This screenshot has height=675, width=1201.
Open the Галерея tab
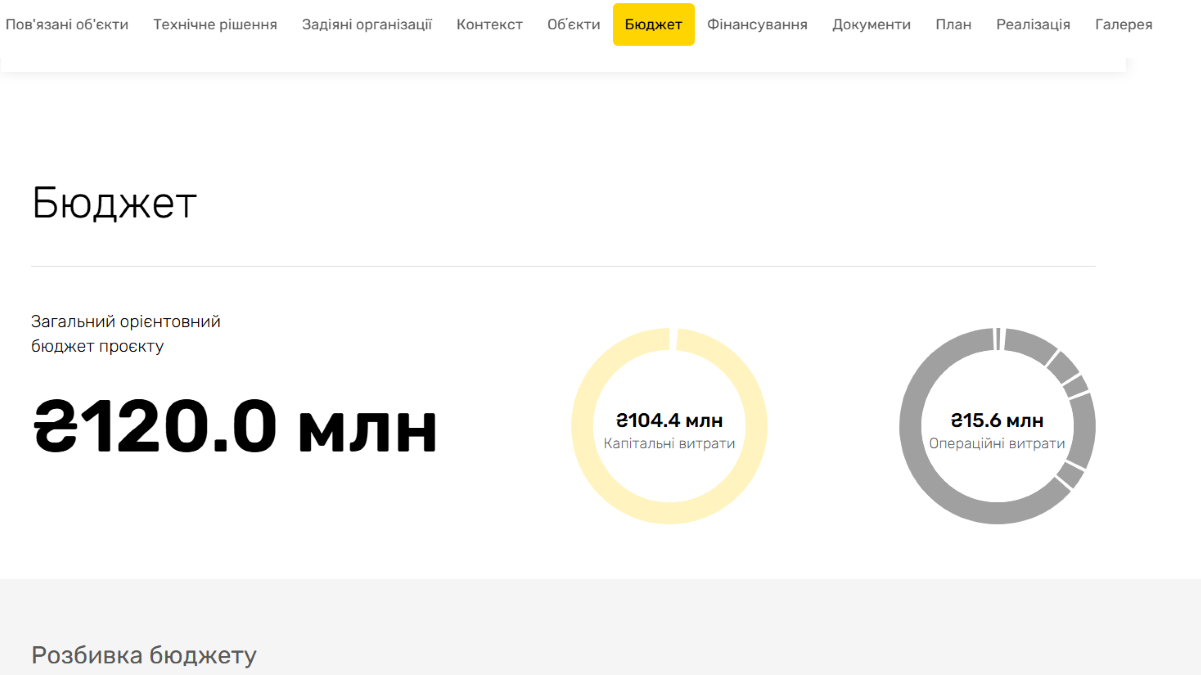pyautogui.click(x=1123, y=24)
